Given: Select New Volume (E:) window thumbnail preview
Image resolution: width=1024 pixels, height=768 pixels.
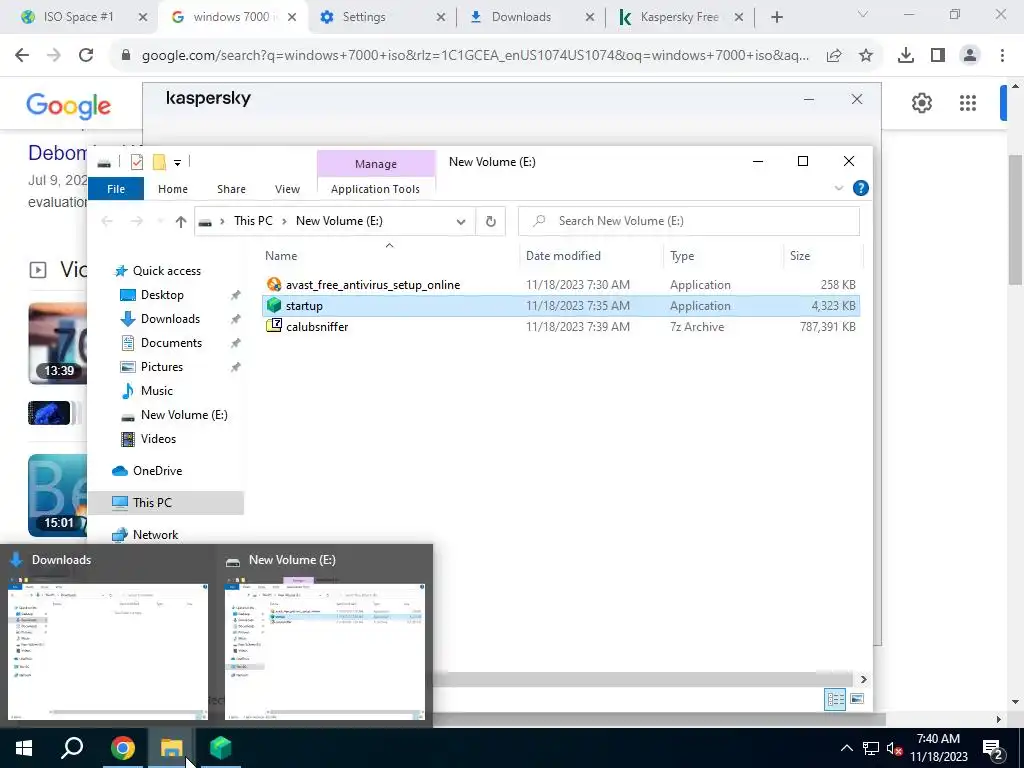Looking at the screenshot, I should point(325,635).
